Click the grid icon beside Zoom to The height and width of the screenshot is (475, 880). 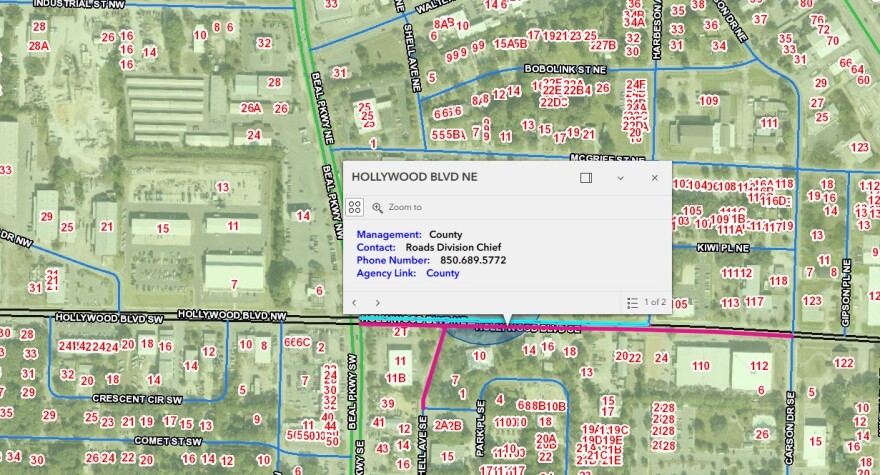[354, 207]
